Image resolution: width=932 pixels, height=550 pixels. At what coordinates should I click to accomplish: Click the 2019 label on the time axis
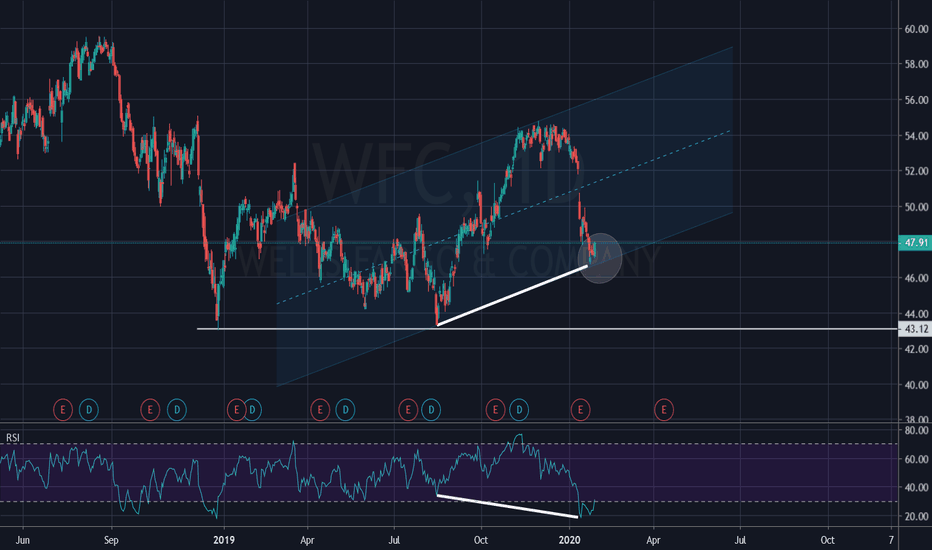pyautogui.click(x=223, y=540)
